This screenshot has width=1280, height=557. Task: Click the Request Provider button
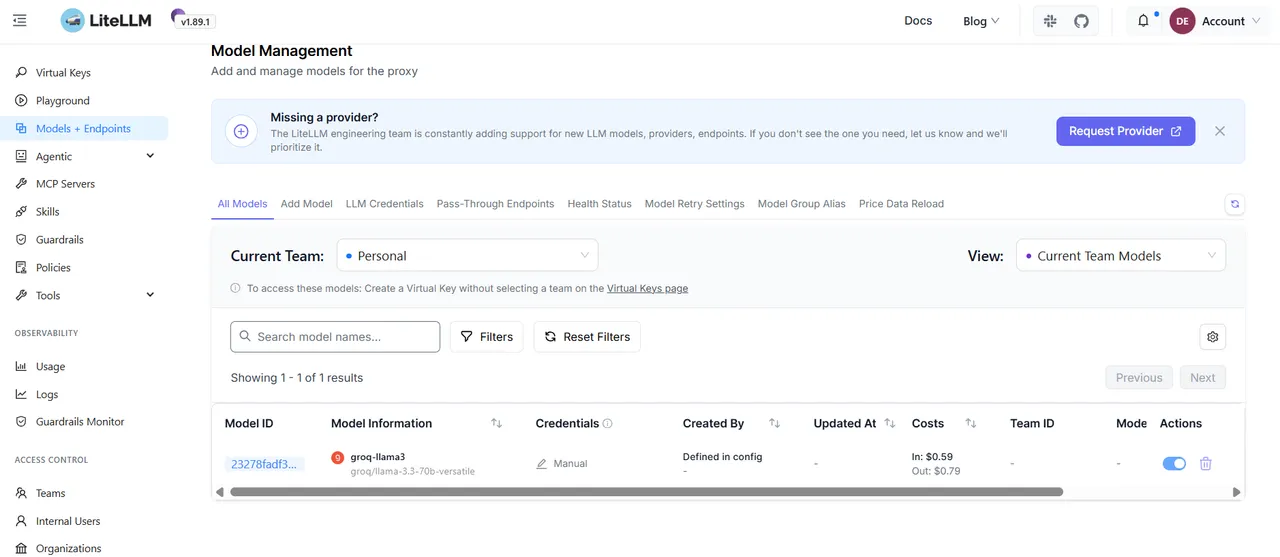pyautogui.click(x=1125, y=131)
